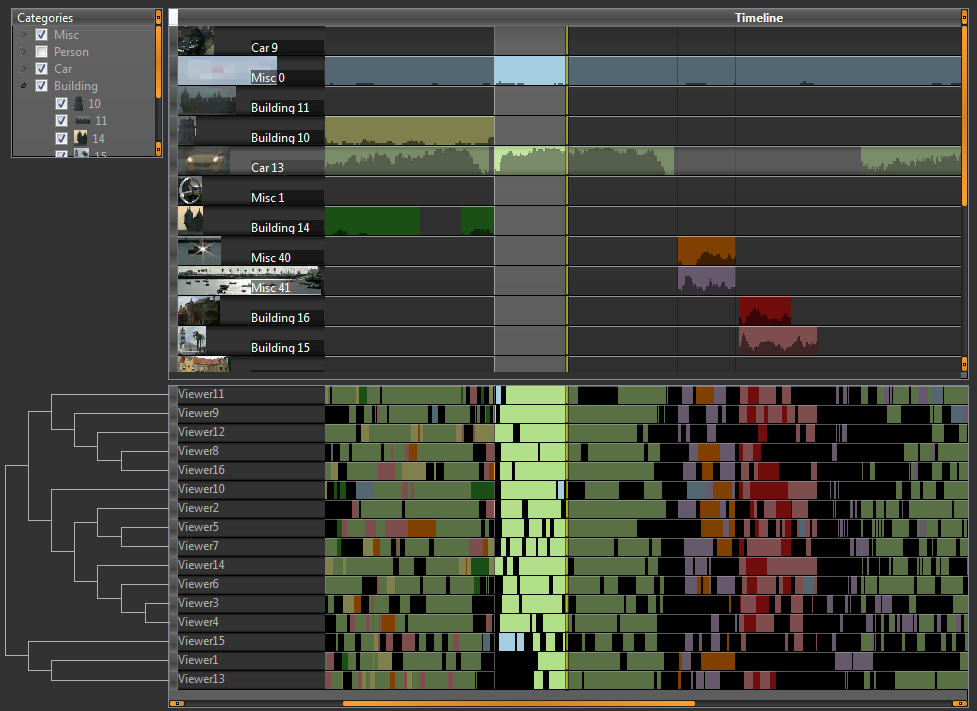The height and width of the screenshot is (711, 977).
Task: Click the Building 14 thumbnail in timeline
Action: coord(190,220)
